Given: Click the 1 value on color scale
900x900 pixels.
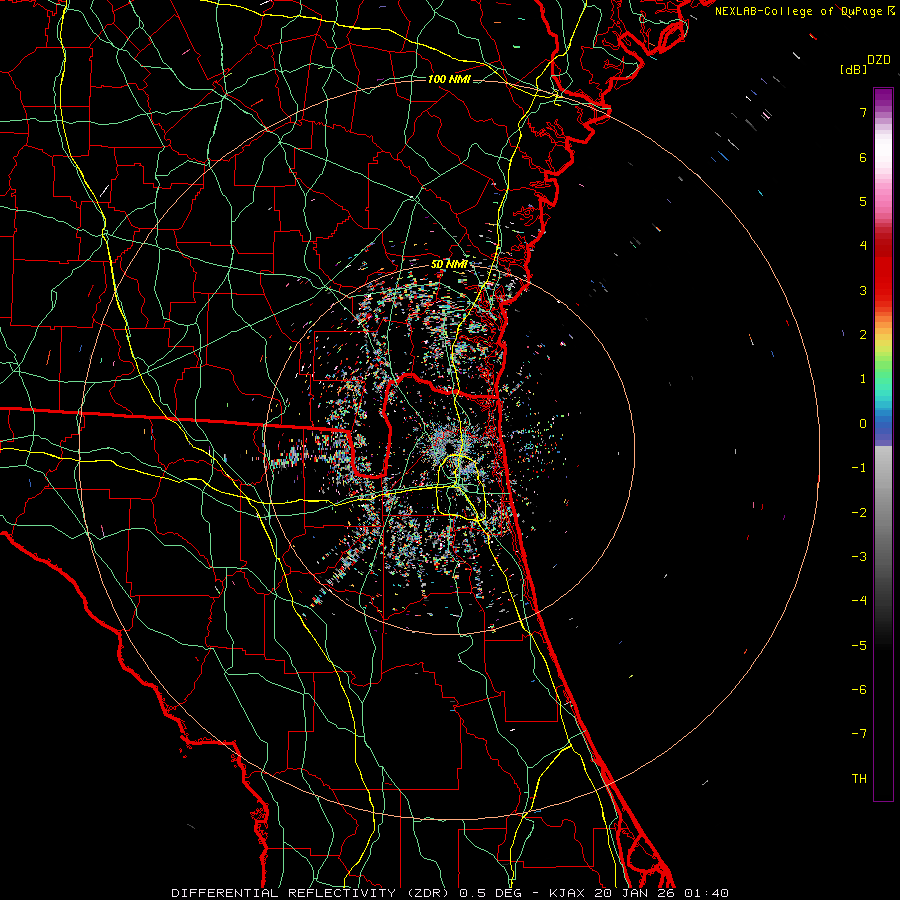Looking at the screenshot, I should click(863, 379).
